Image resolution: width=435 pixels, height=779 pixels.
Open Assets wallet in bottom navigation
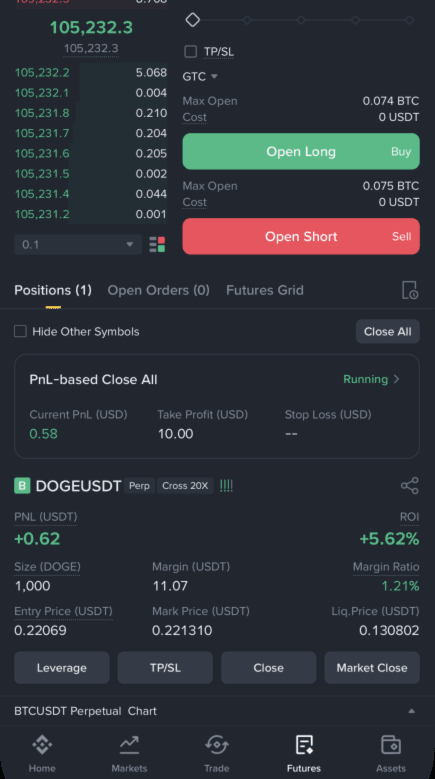pyautogui.click(x=391, y=754)
